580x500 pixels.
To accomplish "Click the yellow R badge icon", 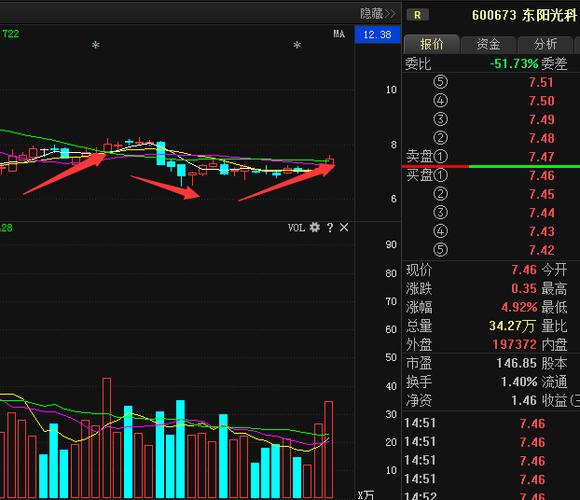I will click(418, 15).
